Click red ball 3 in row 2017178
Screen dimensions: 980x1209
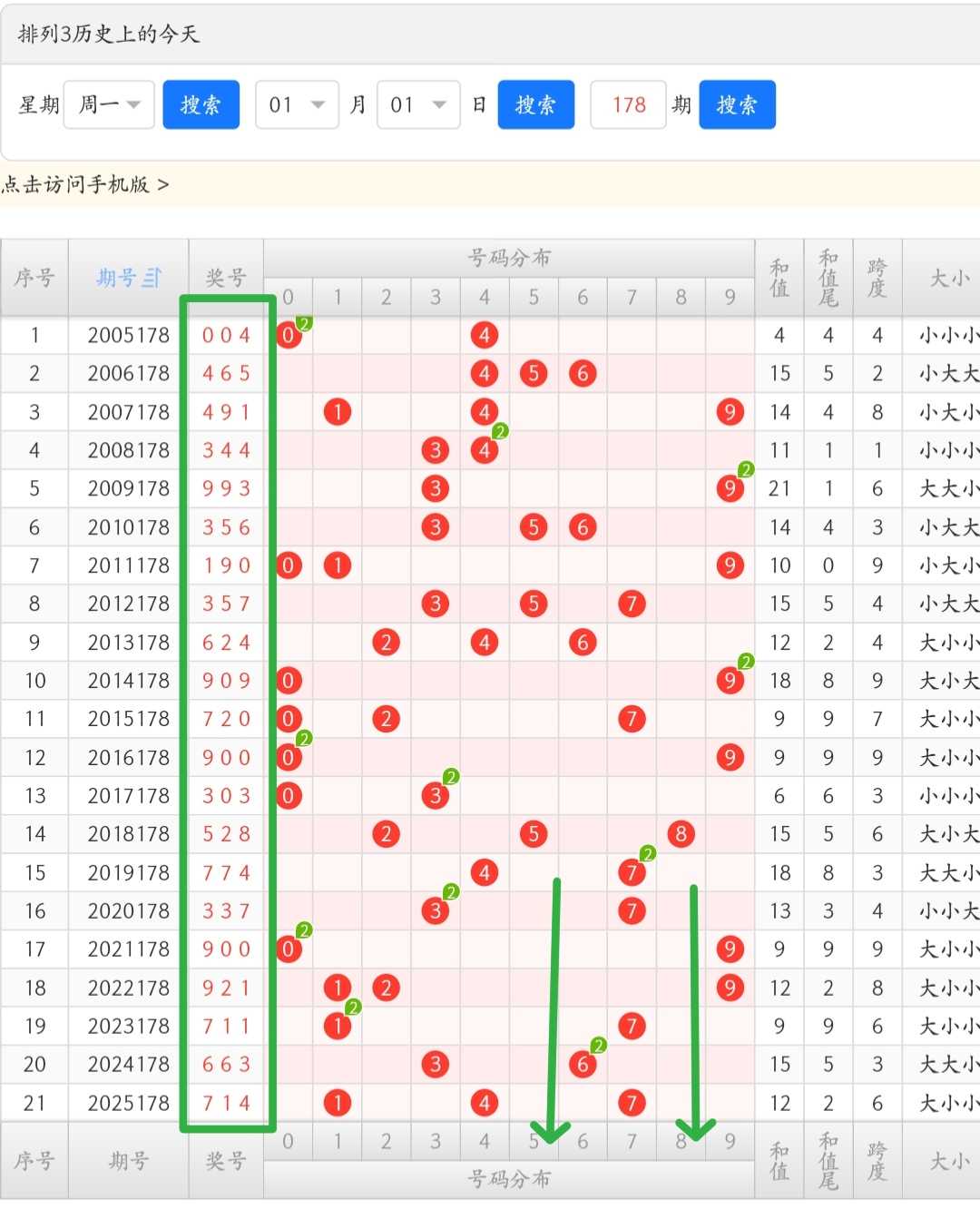coord(436,796)
